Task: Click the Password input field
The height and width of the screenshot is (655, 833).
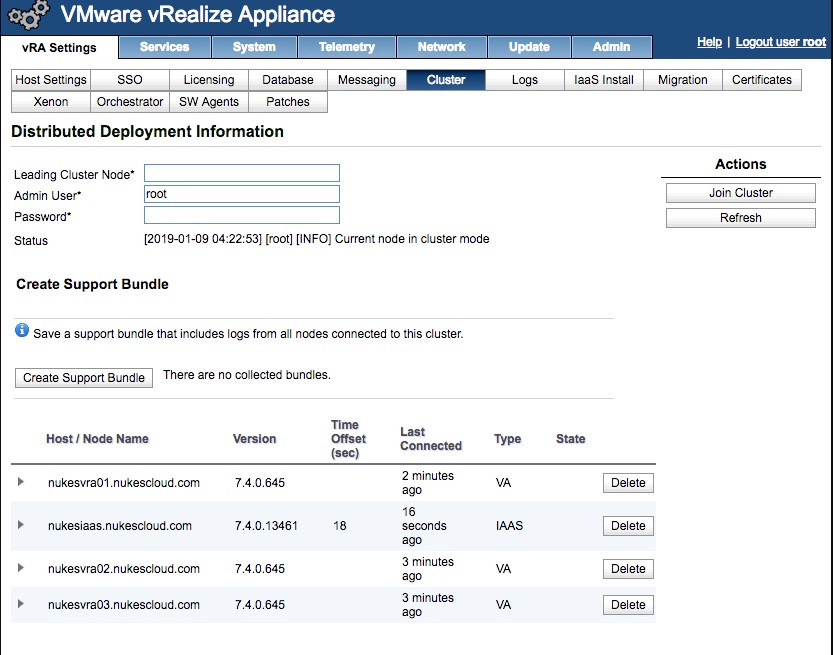Action: click(242, 215)
